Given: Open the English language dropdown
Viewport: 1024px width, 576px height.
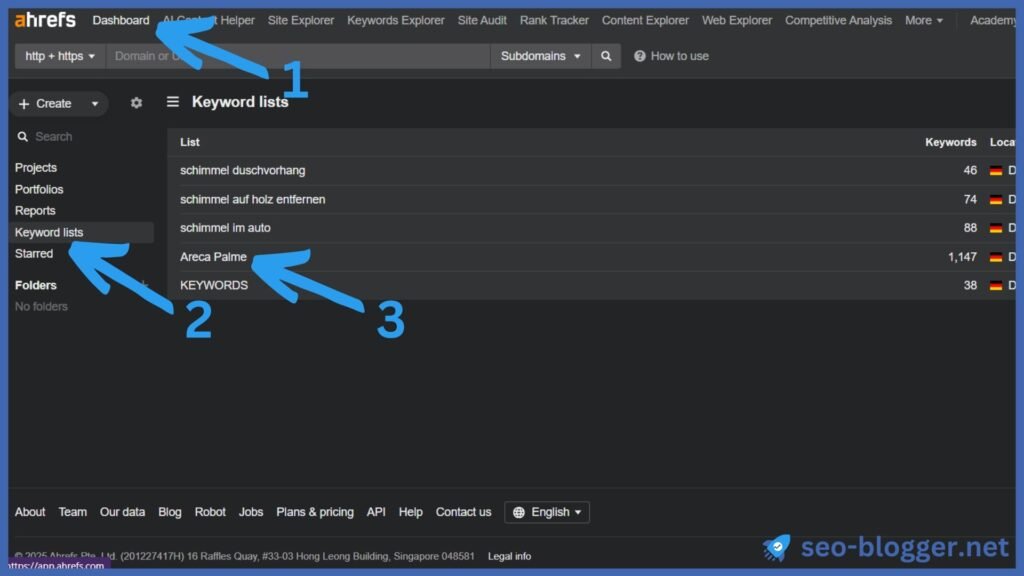Looking at the screenshot, I should (x=547, y=513).
